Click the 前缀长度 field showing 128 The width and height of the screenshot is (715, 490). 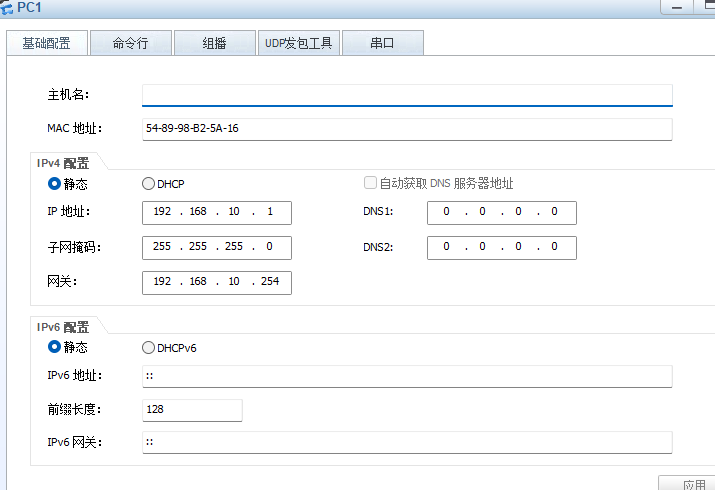pos(192,410)
